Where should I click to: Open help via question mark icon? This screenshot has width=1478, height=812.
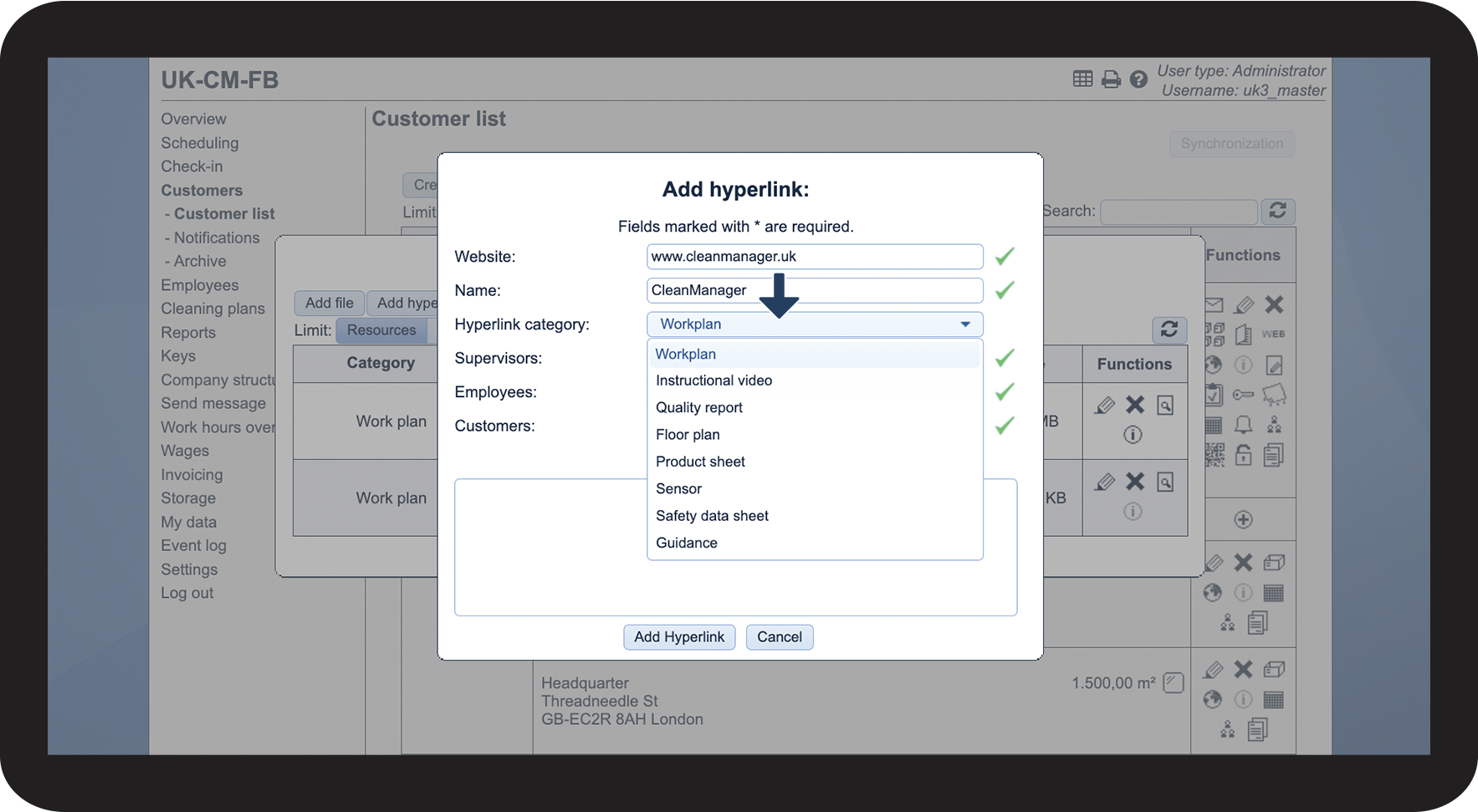1138,79
